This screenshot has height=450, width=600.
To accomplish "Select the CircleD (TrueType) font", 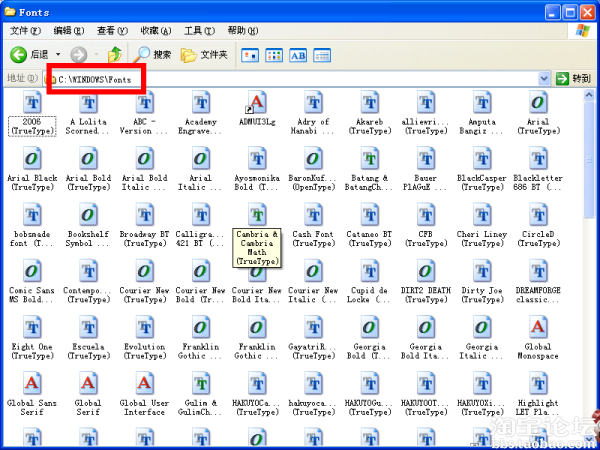I will pos(538,226).
